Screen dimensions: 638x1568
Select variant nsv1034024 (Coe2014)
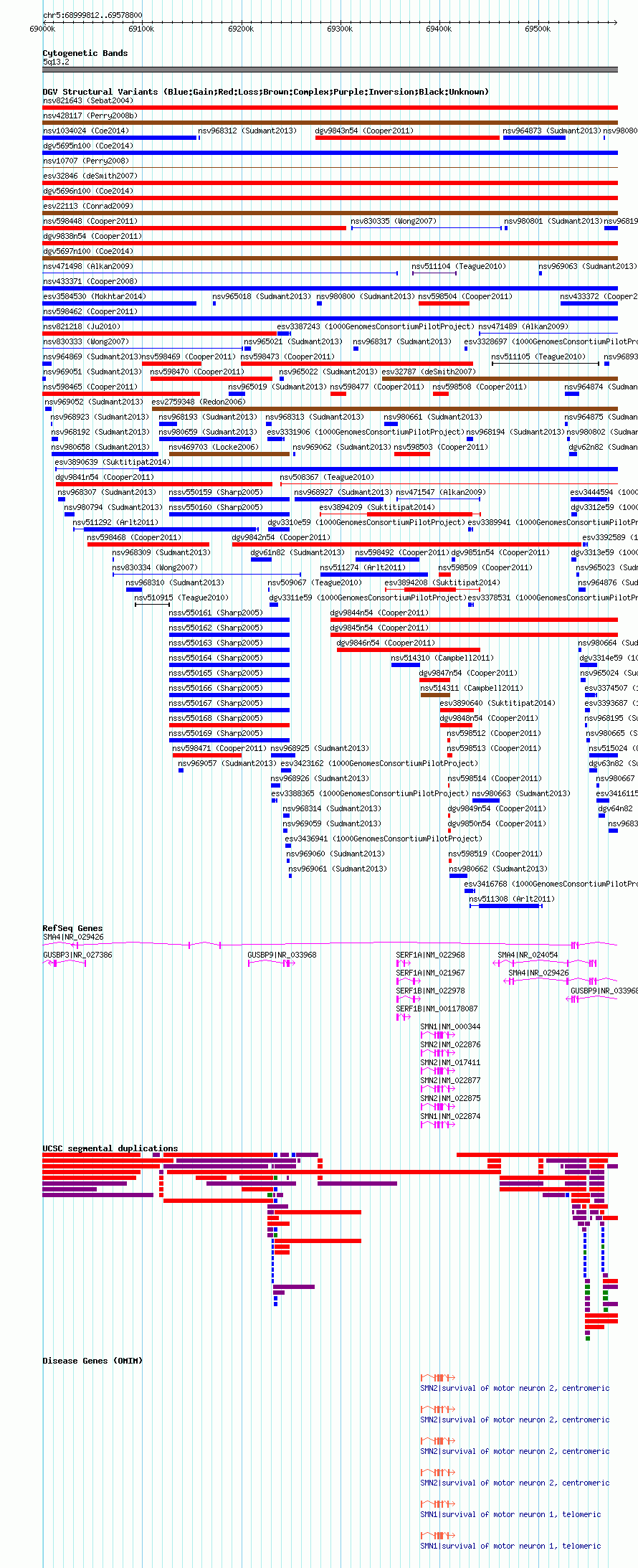point(86,131)
